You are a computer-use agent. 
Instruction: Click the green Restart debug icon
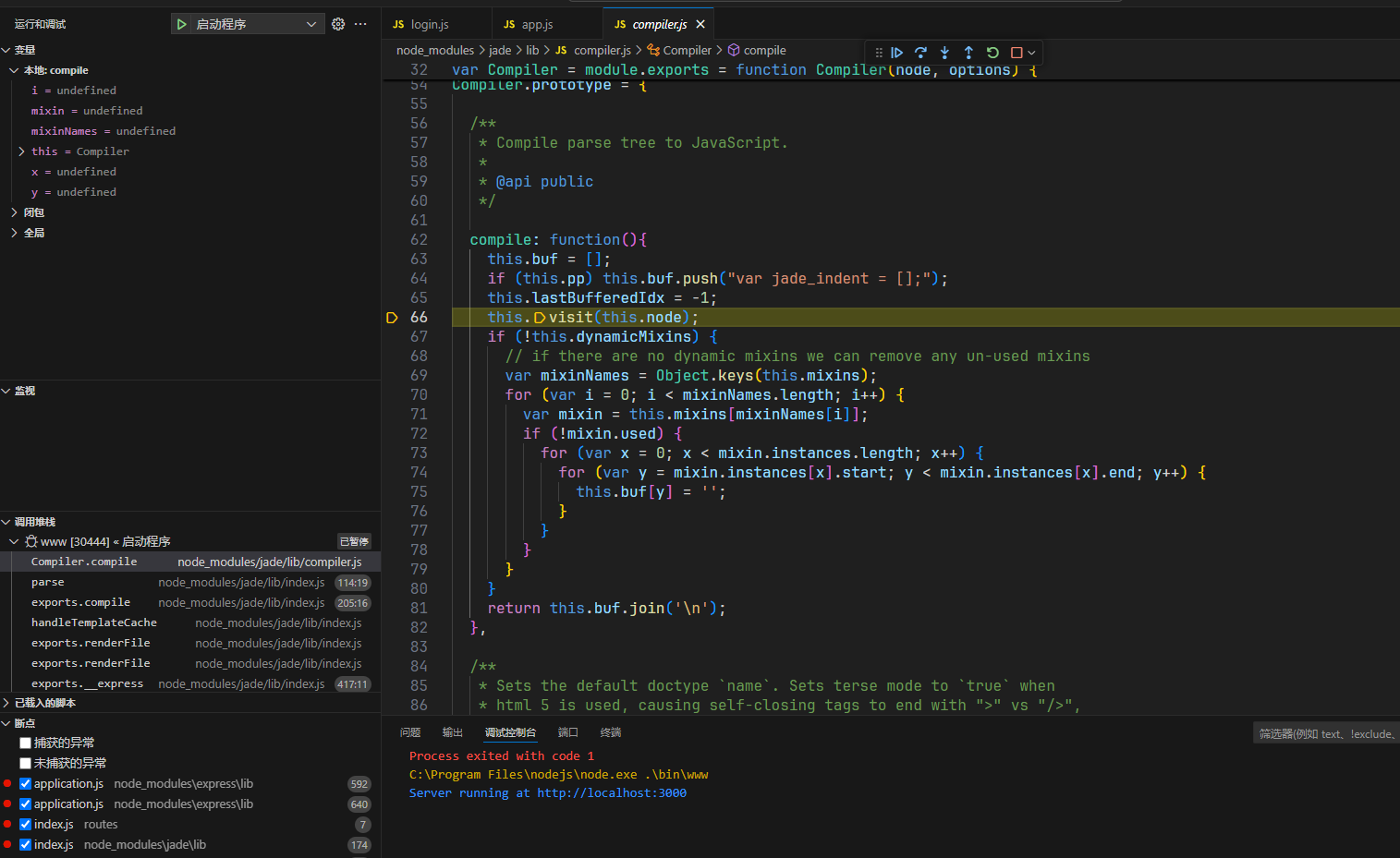[992, 53]
